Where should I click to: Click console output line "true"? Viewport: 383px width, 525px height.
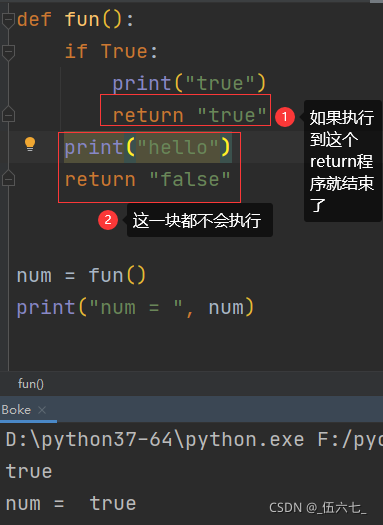[x=29, y=471]
